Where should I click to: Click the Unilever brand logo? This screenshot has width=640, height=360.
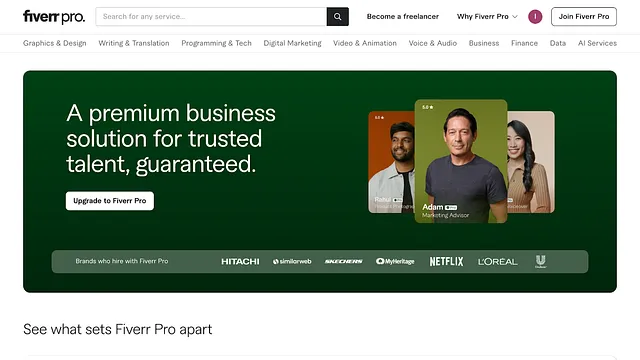click(x=541, y=262)
